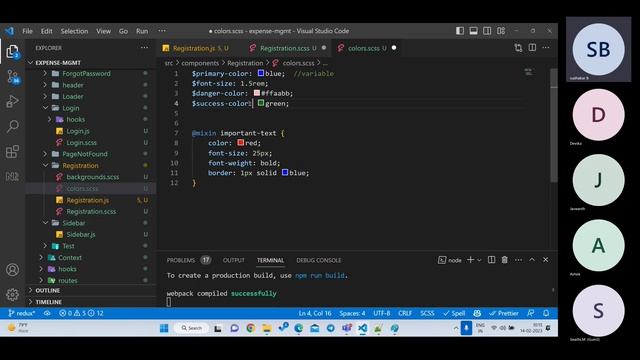Switch to the PROBLEMS panel tab

click(x=188, y=260)
